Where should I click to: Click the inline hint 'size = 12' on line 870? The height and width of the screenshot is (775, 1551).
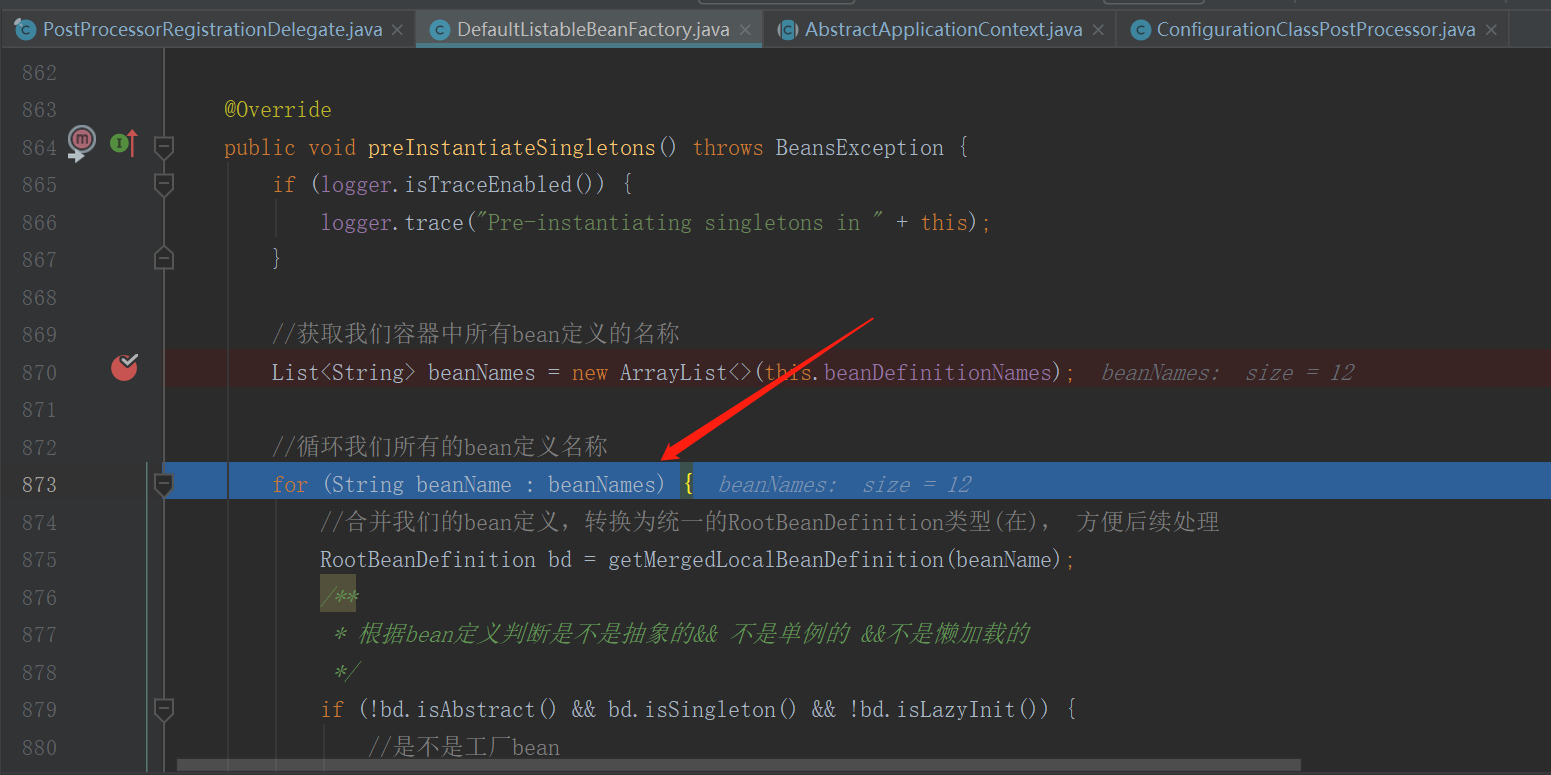tap(1299, 373)
